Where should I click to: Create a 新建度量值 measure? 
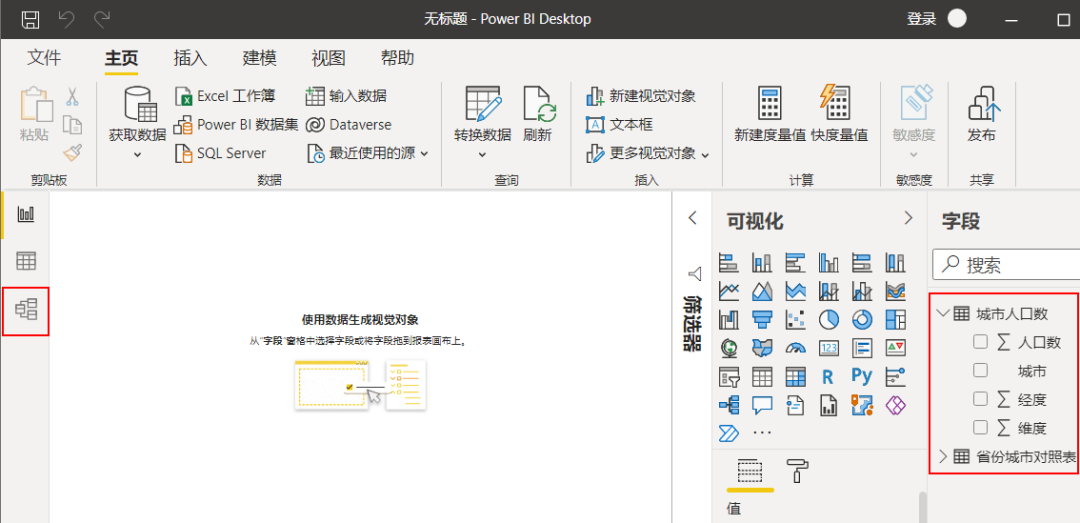(x=771, y=115)
